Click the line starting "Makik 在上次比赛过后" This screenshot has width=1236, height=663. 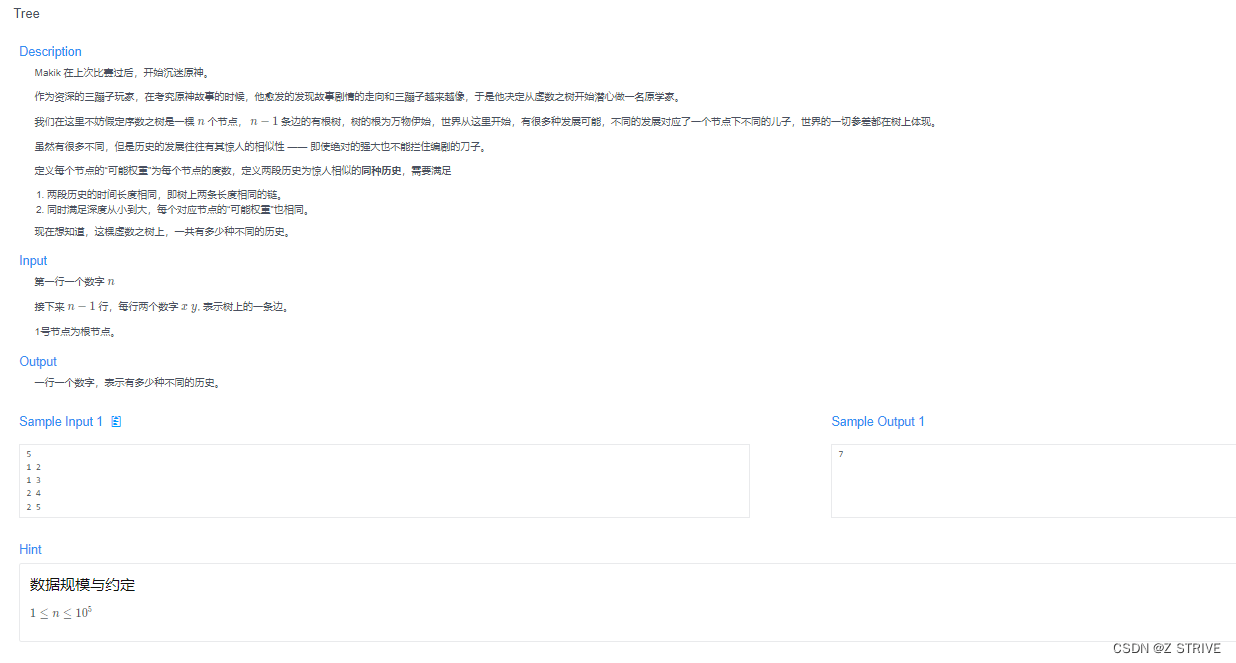coord(121,73)
